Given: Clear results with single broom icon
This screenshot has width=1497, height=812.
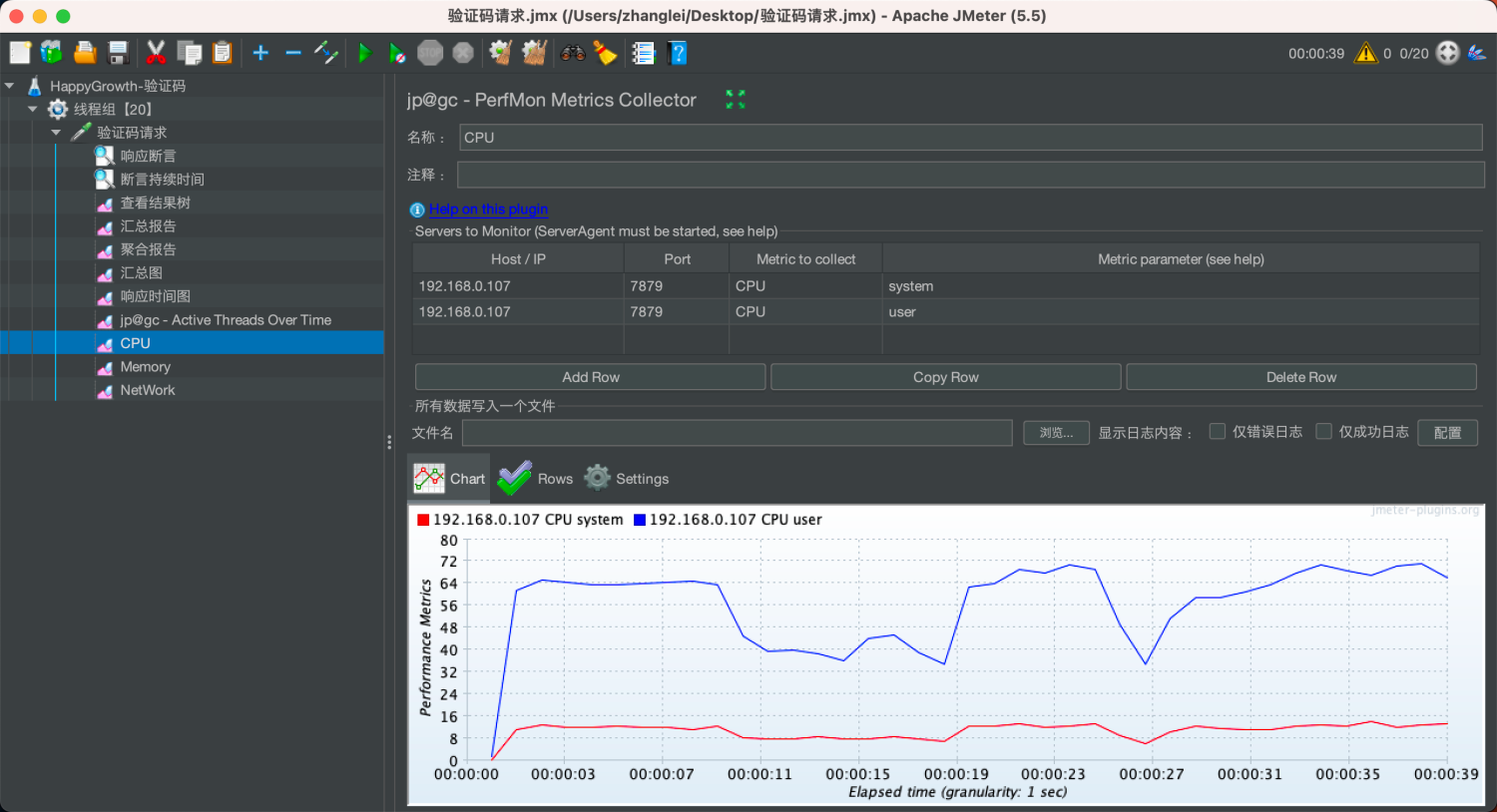Looking at the screenshot, I should tap(501, 53).
